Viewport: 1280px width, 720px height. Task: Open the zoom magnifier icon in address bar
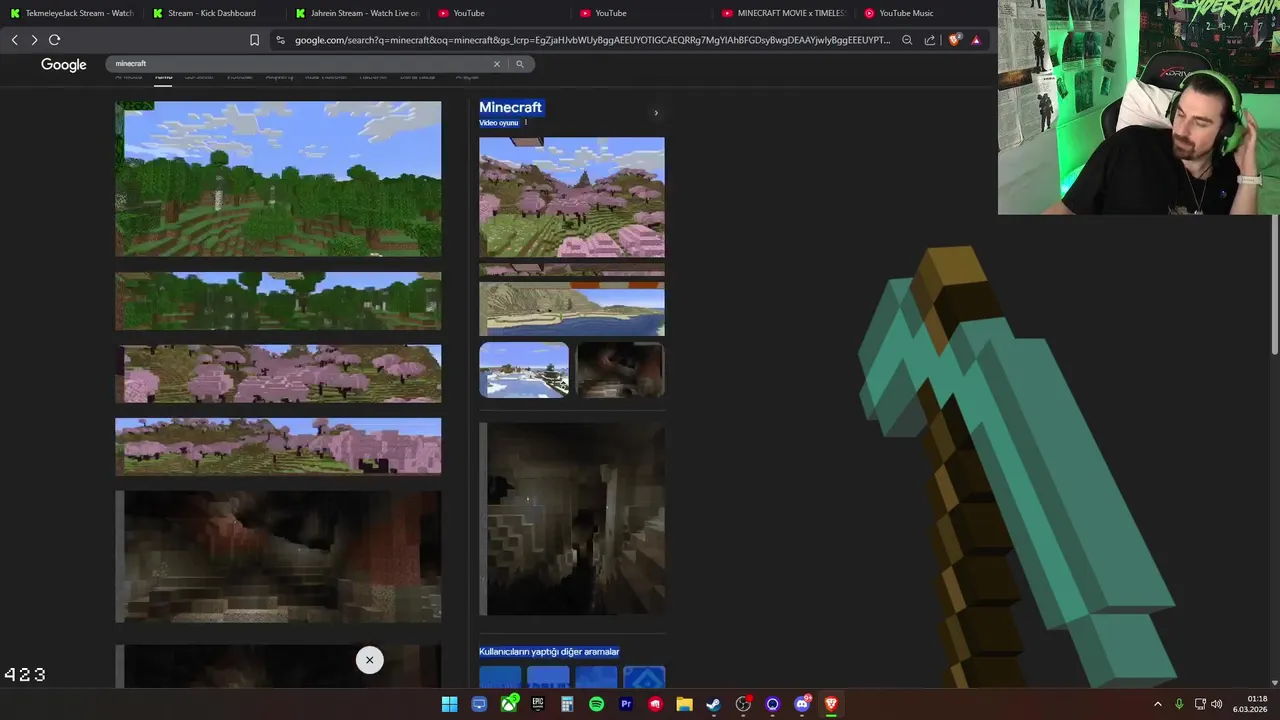click(907, 40)
